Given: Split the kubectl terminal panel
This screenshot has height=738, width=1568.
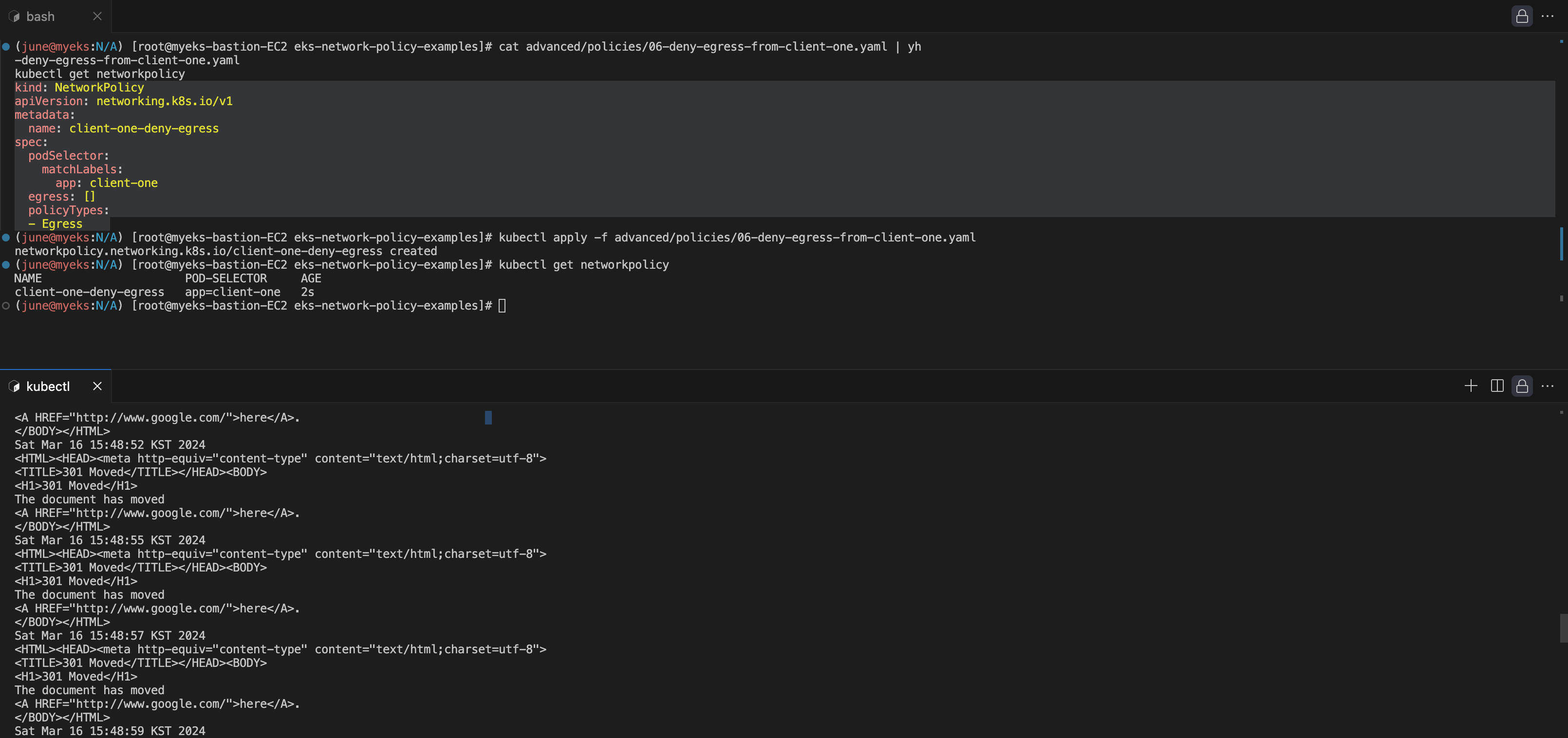Looking at the screenshot, I should click(1497, 386).
